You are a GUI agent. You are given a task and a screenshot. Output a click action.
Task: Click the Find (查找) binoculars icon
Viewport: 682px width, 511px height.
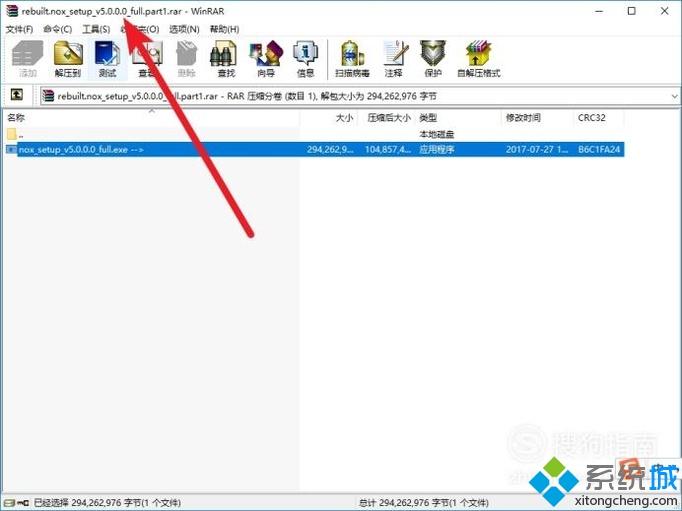[226, 59]
